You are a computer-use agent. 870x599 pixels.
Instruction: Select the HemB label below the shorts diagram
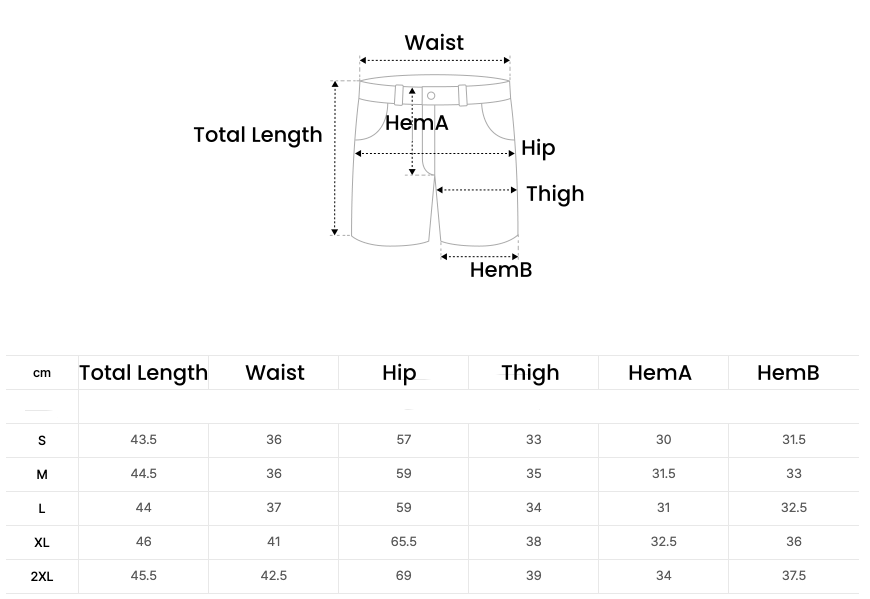tap(501, 270)
